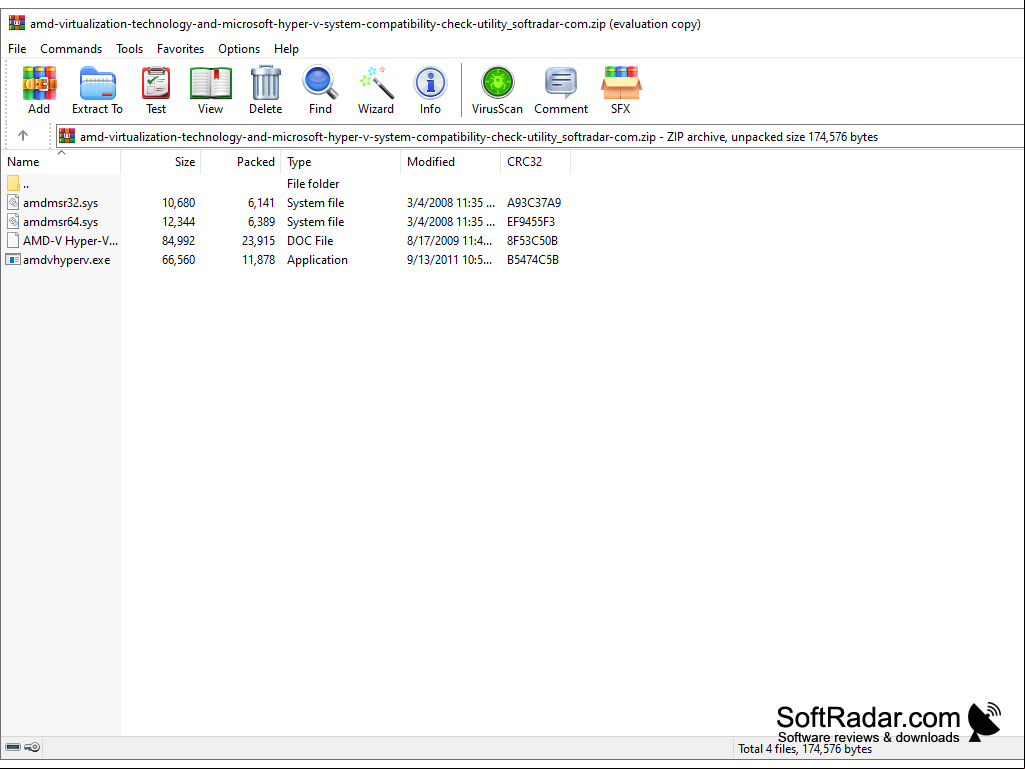Click the amdvhyperv.exe application icon
Viewport: 1025px width, 769px height.
pyautogui.click(x=13, y=260)
